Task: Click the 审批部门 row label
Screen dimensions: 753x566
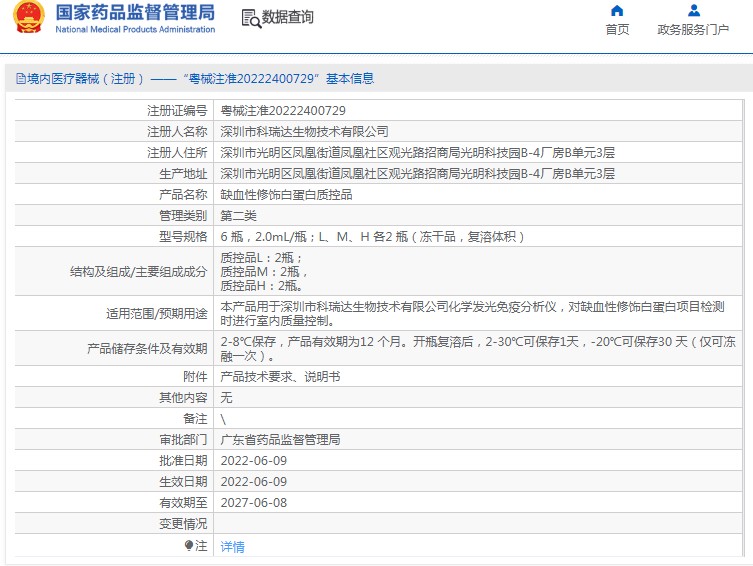Action: [183, 440]
